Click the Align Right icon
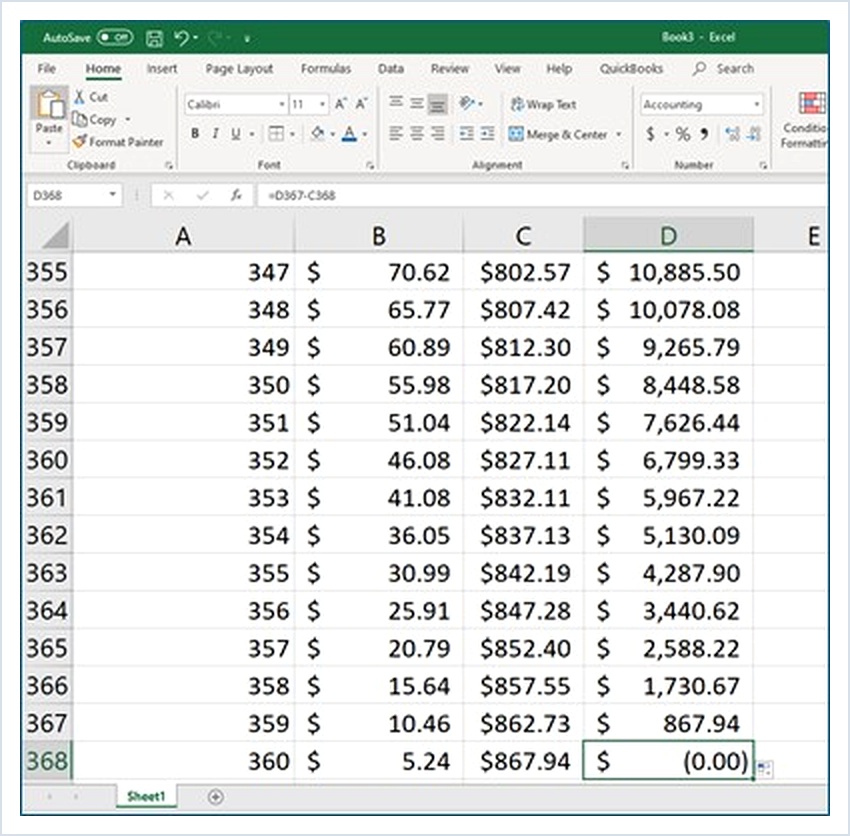This screenshot has height=836, width=850. (437, 133)
